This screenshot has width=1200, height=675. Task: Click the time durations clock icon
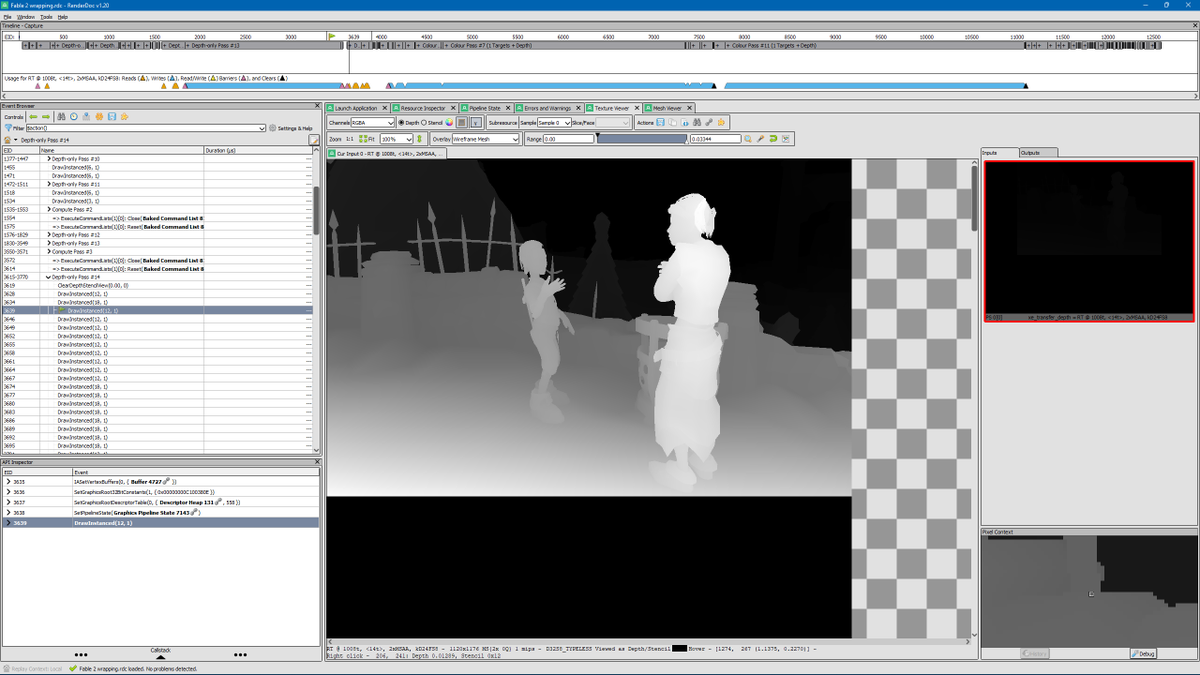tap(73, 116)
